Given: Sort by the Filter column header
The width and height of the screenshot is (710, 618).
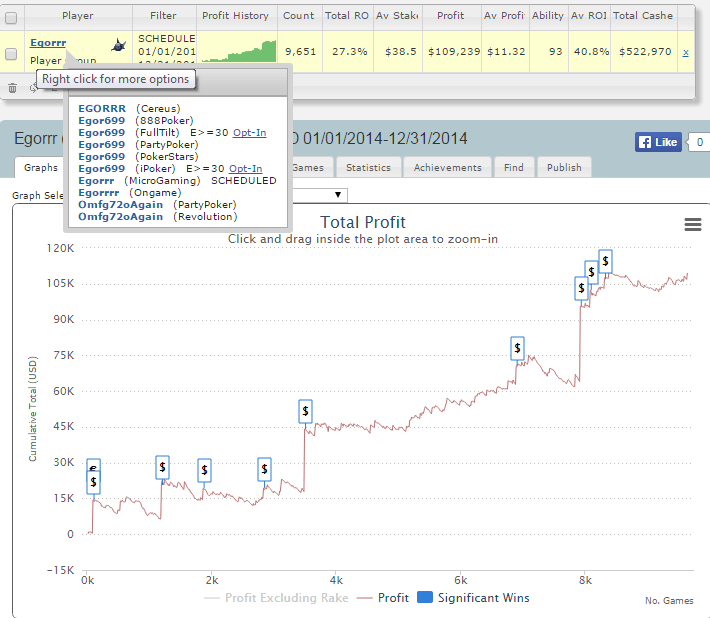Looking at the screenshot, I should pyautogui.click(x=163, y=15).
